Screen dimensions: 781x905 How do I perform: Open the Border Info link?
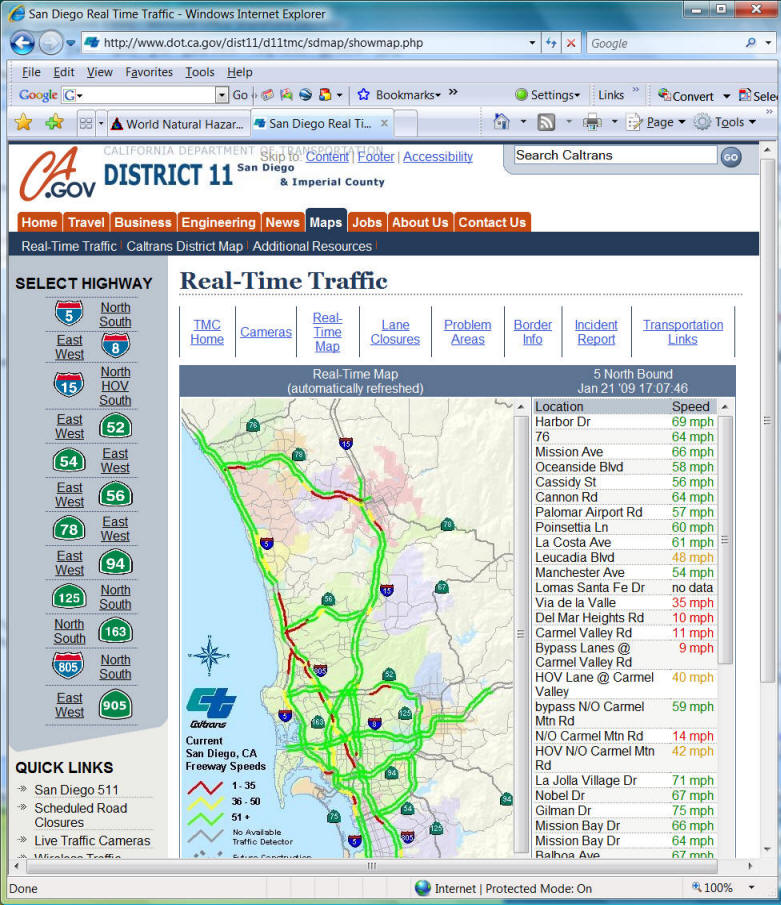click(533, 332)
